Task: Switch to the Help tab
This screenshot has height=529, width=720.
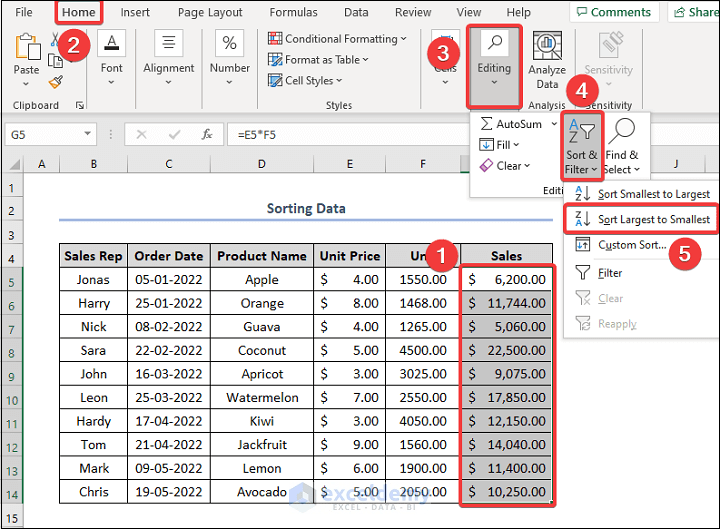Action: (518, 12)
